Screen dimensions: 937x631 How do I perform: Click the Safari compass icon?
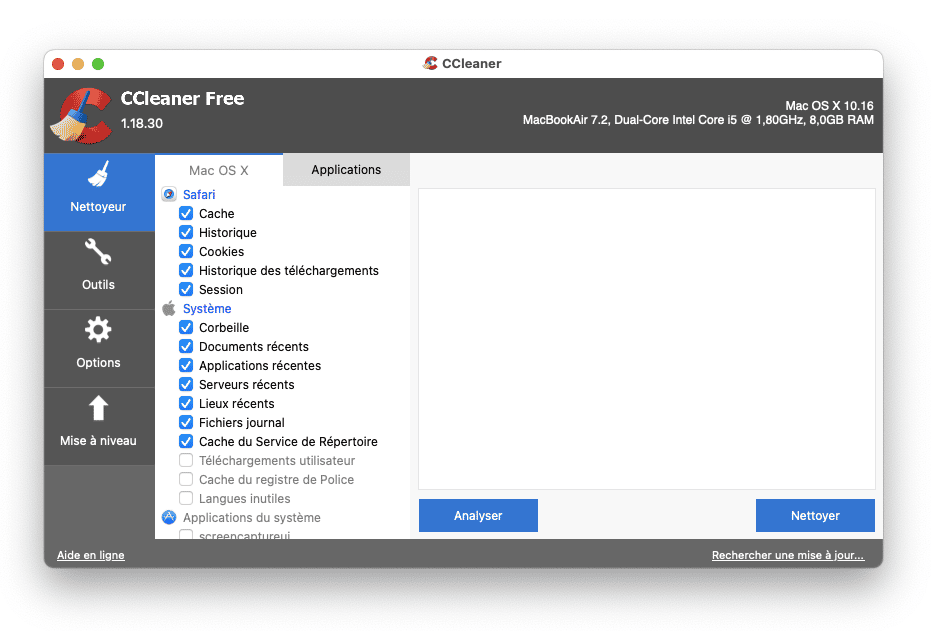tap(169, 195)
